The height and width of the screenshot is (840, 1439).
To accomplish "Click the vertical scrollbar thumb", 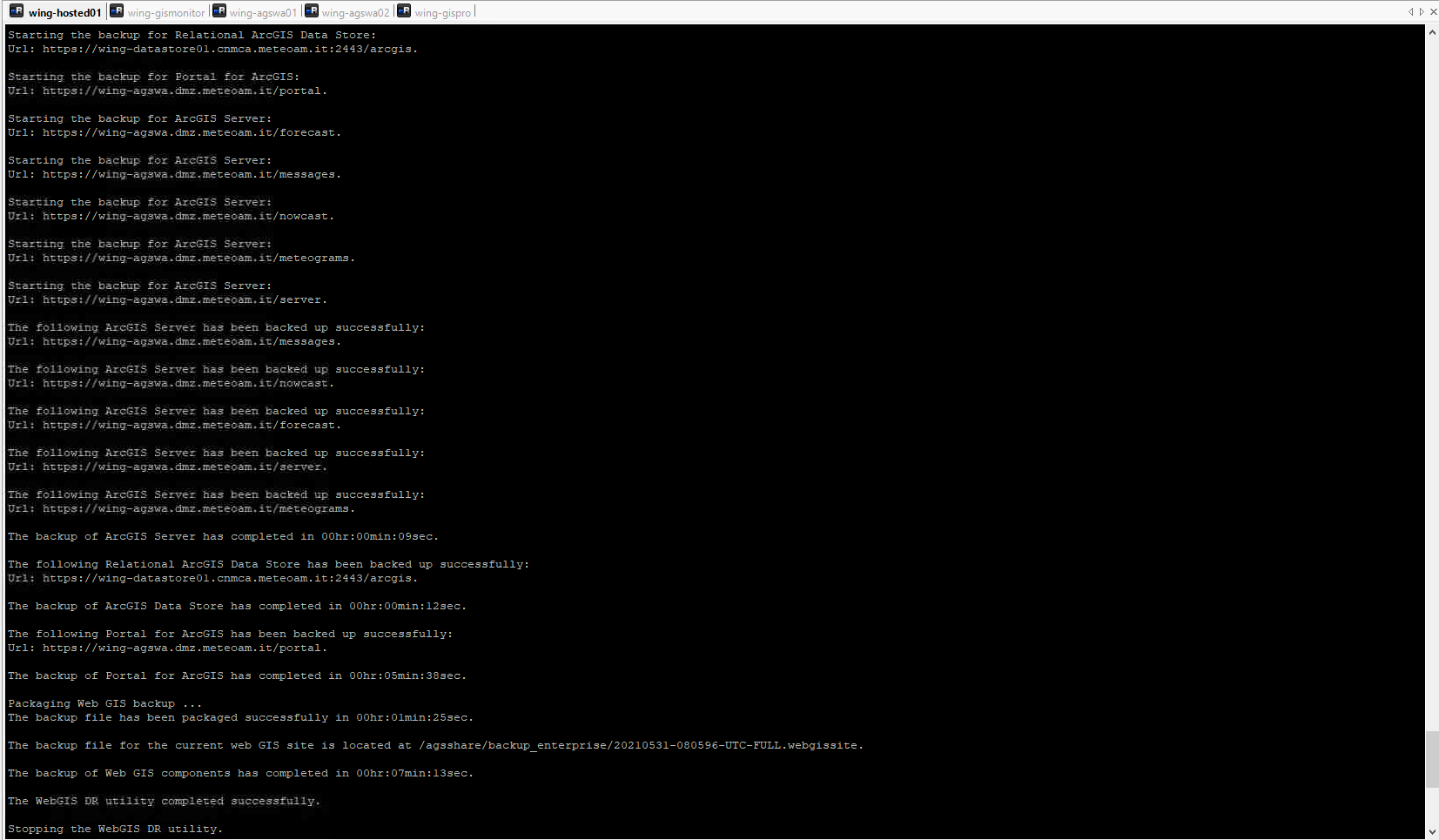I will click(1432, 759).
